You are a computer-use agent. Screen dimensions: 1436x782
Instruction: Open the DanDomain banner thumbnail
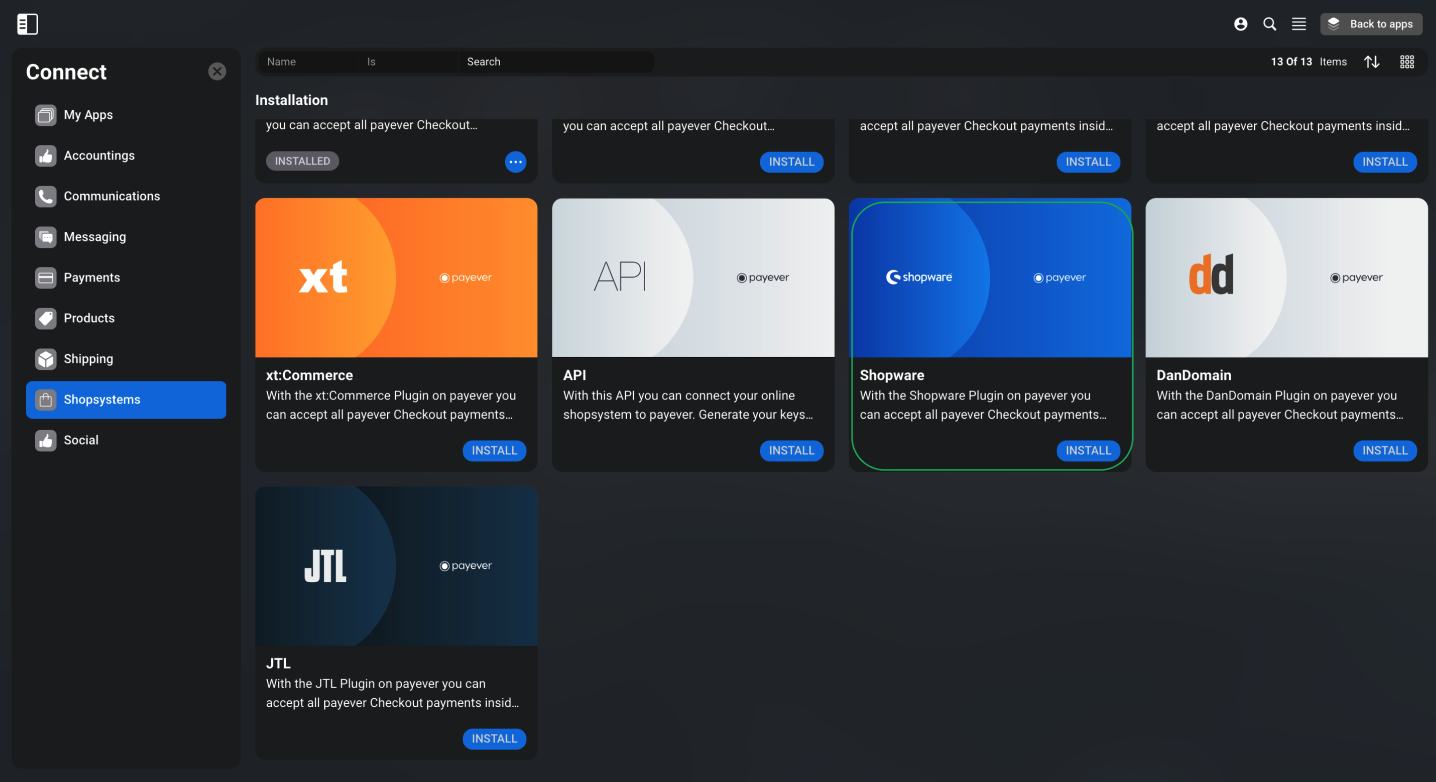[1287, 278]
